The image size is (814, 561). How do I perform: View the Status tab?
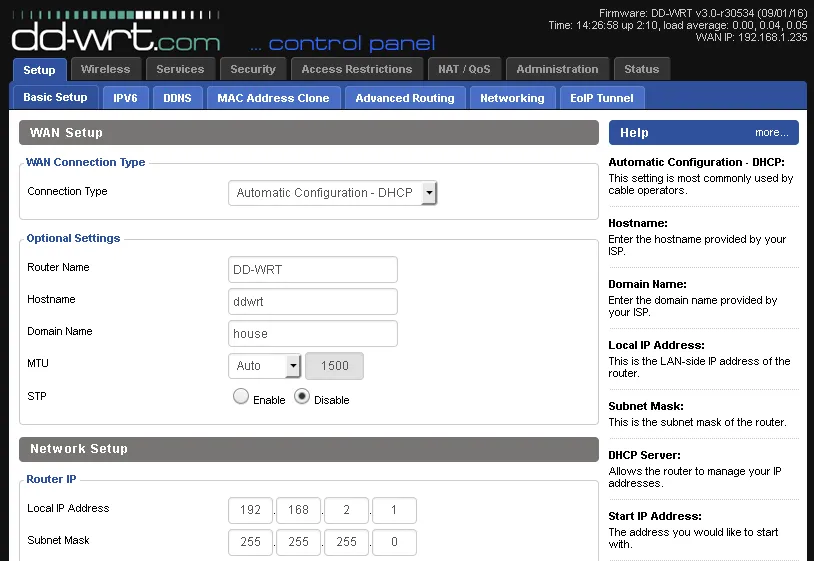[641, 69]
